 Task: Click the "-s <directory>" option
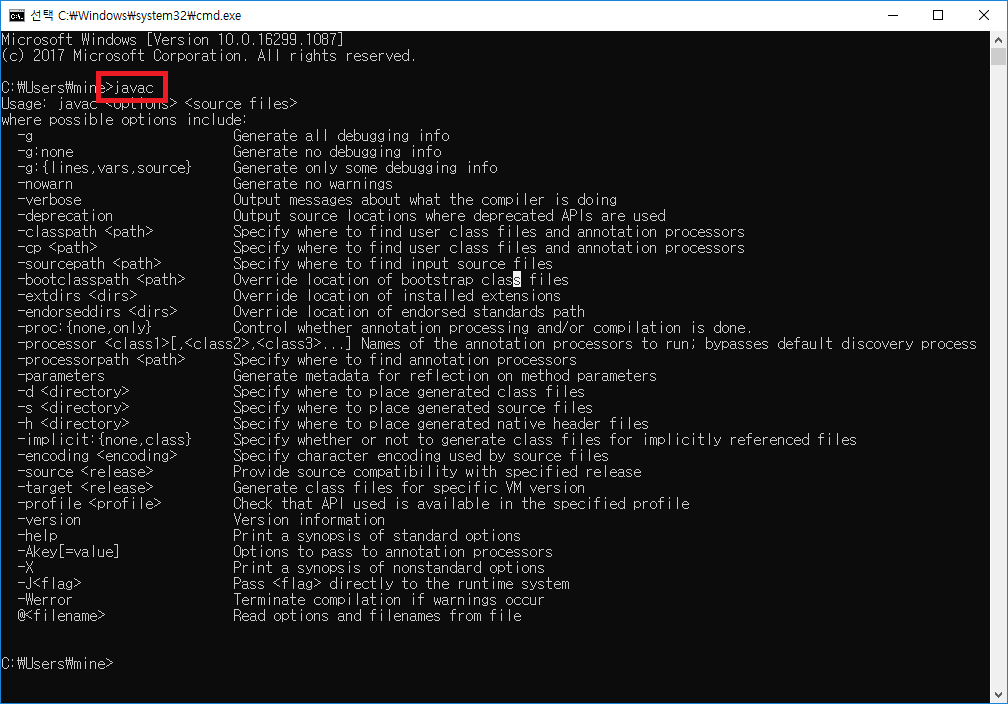coord(73,408)
